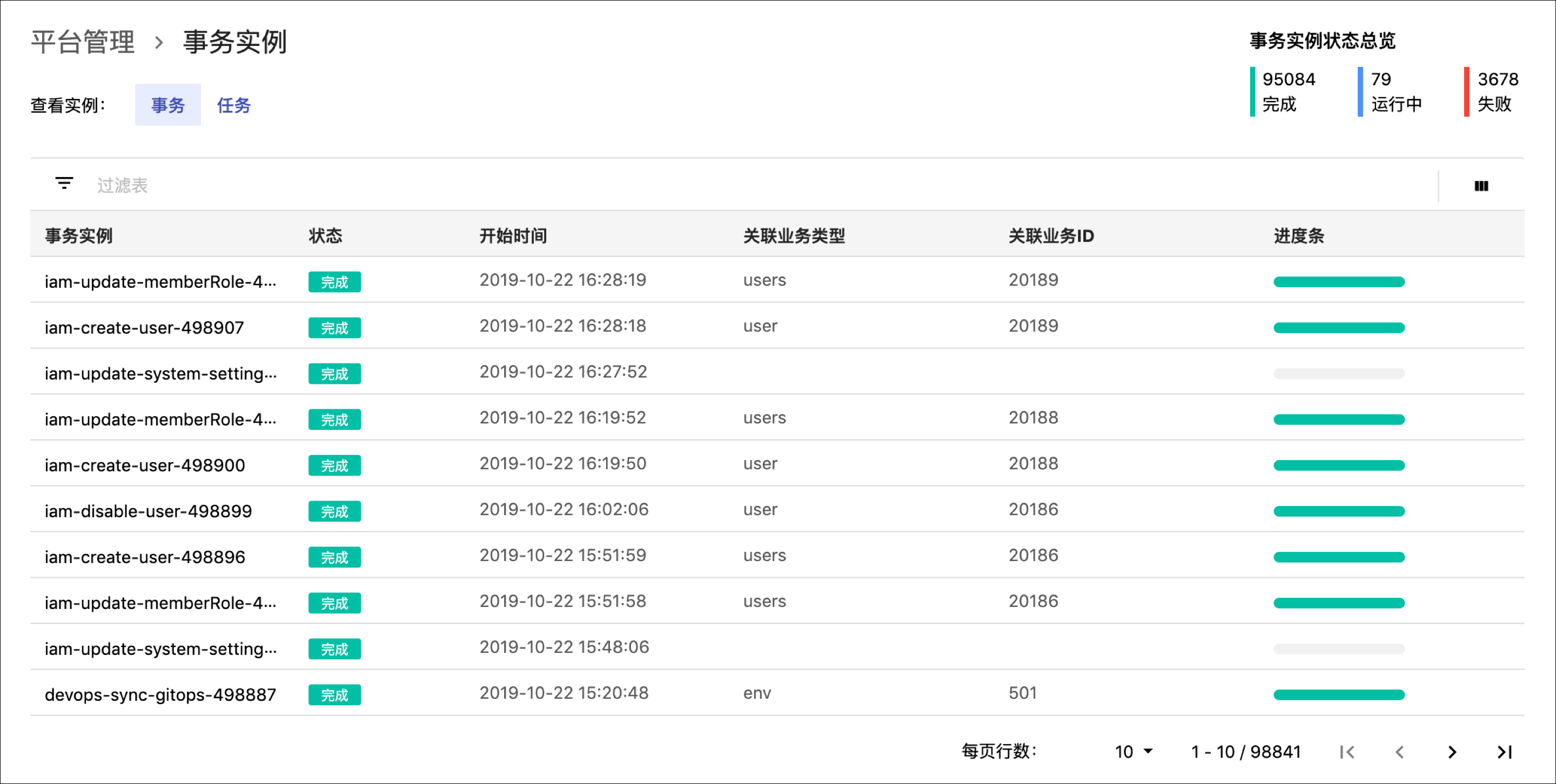Open instance iam-create-user-498907

click(144, 328)
